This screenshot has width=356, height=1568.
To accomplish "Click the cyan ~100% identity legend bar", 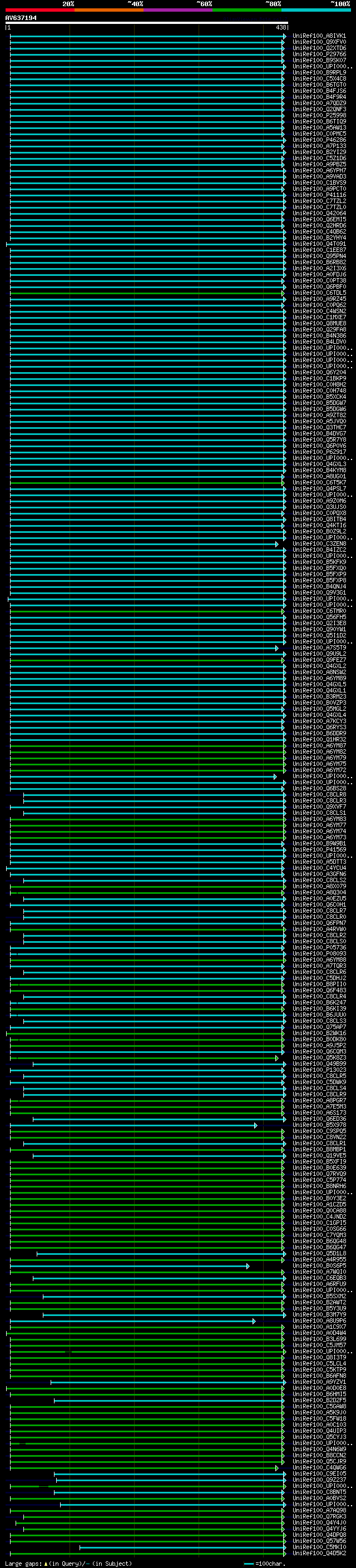I will [316, 10].
